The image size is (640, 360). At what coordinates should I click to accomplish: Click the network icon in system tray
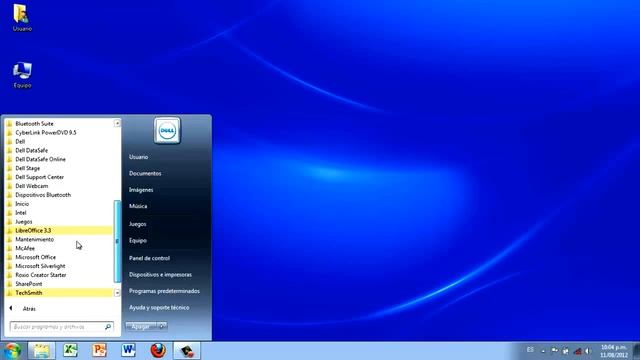(x=577, y=351)
